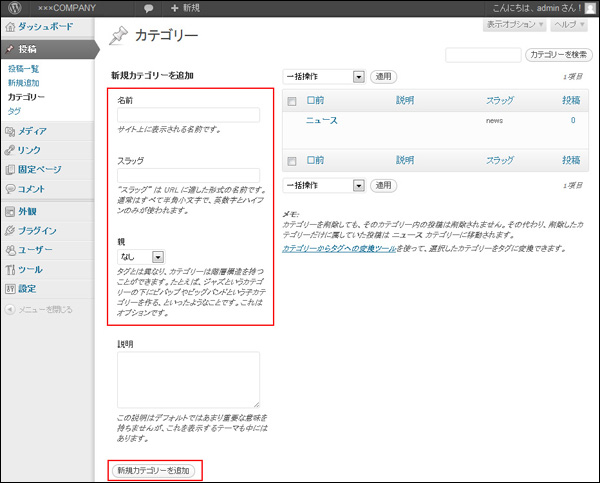This screenshot has width=600, height=483.
Task: Click the メニューを閉じる collapse arrow icon
Action: point(10,309)
